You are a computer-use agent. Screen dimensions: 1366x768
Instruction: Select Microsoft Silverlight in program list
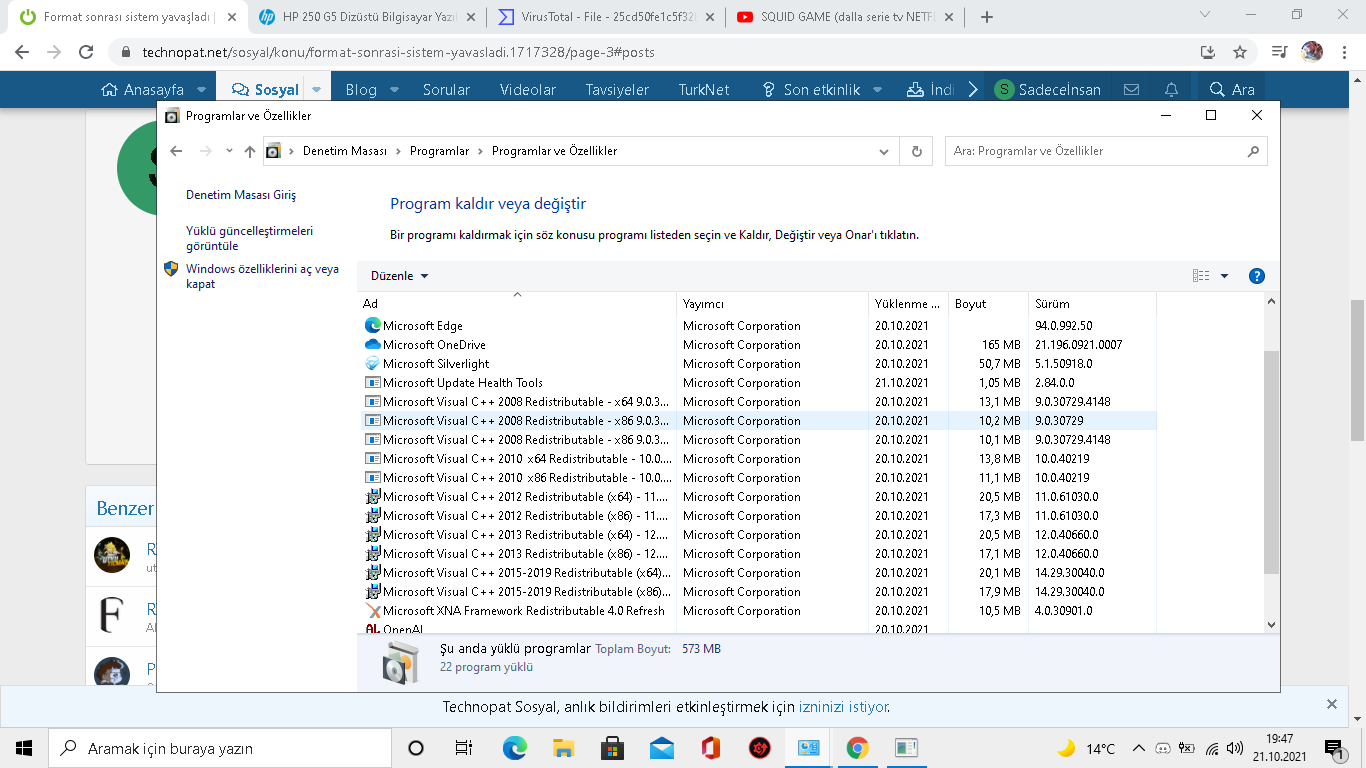point(757,364)
